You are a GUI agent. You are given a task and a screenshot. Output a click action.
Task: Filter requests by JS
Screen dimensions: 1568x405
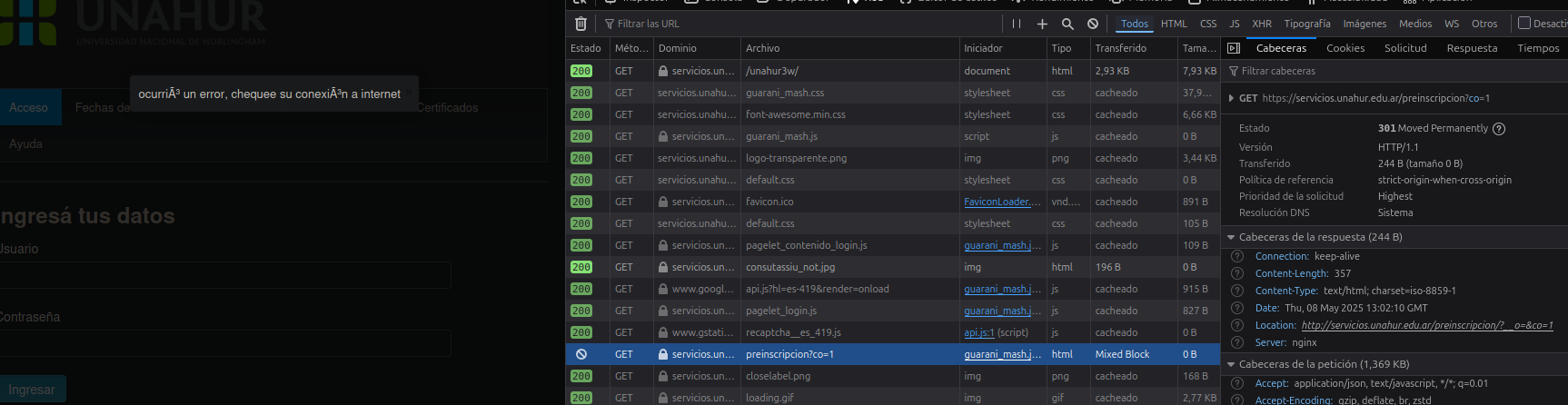pyautogui.click(x=1234, y=24)
